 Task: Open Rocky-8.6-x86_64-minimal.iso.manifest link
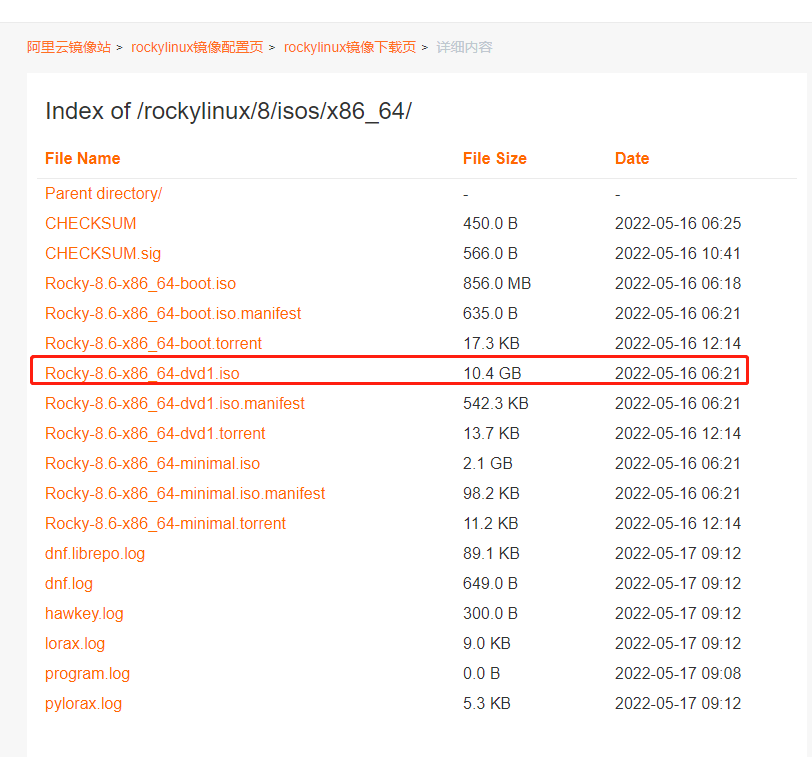coord(185,493)
